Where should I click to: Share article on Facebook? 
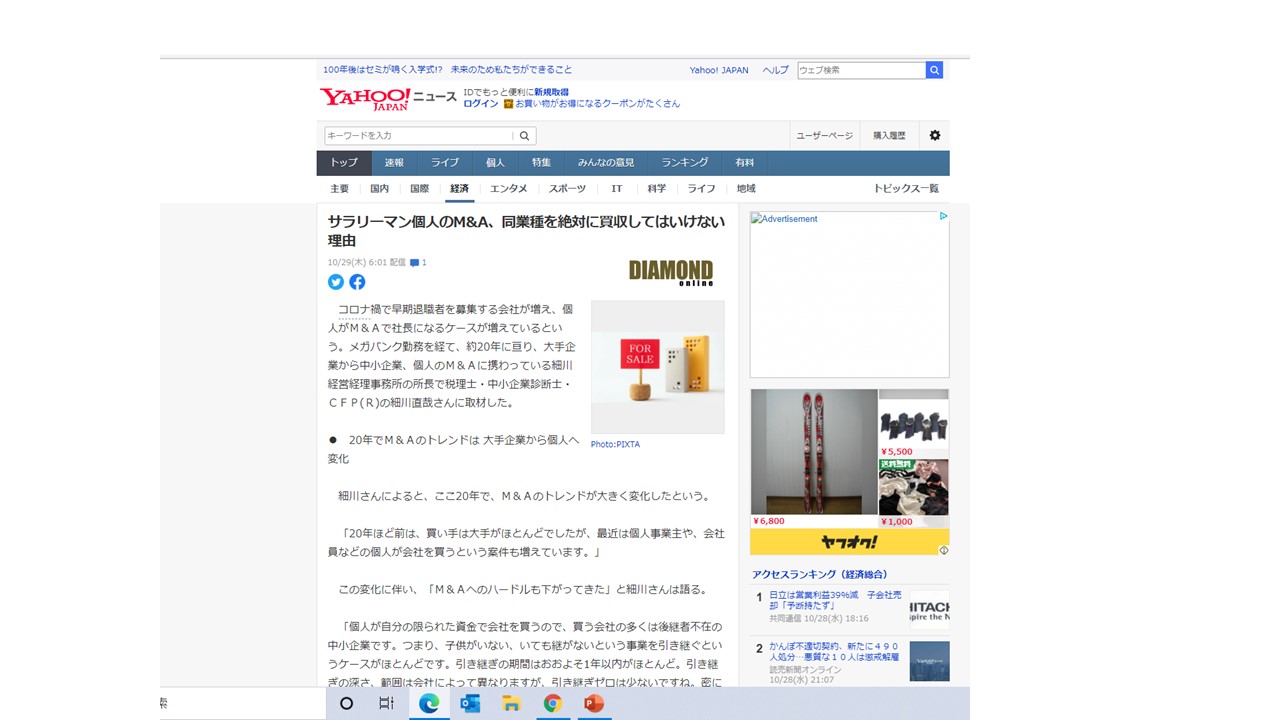tap(357, 282)
